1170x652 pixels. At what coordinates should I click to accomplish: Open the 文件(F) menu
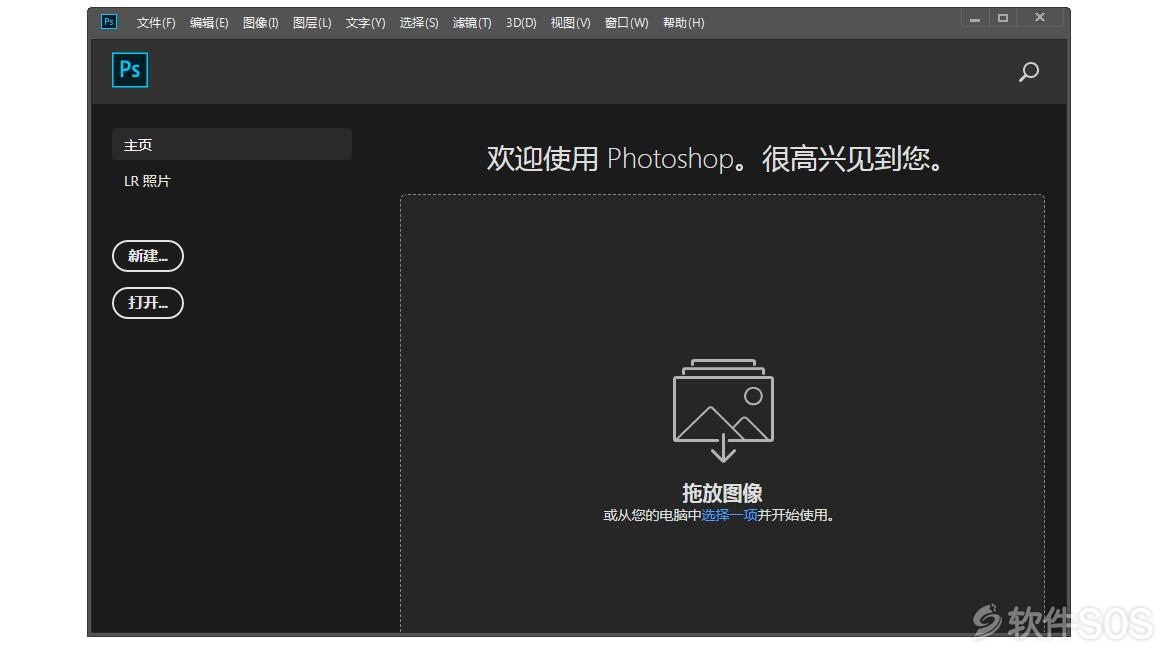click(156, 23)
